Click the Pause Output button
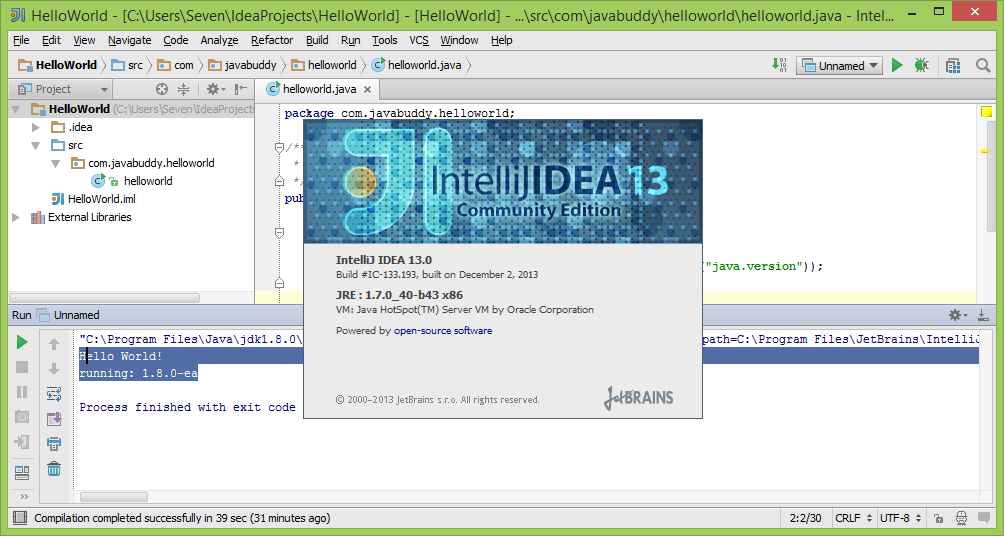The image size is (1004, 536). click(22, 392)
